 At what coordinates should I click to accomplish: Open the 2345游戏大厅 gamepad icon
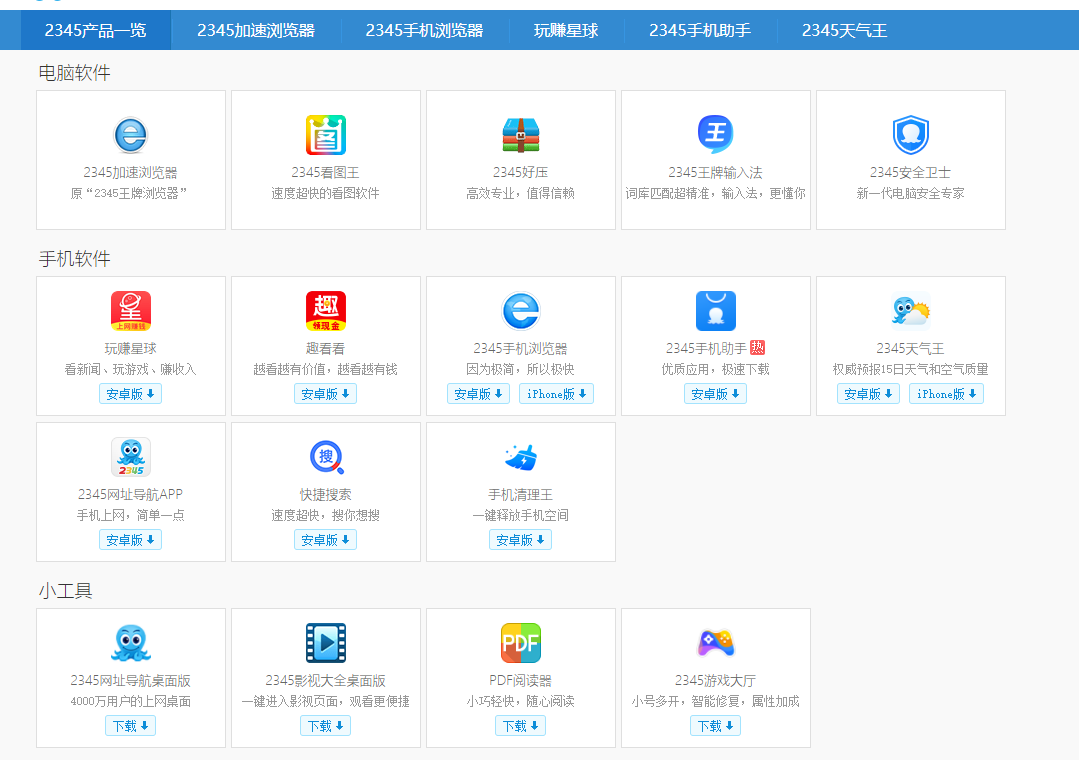click(x=715, y=643)
